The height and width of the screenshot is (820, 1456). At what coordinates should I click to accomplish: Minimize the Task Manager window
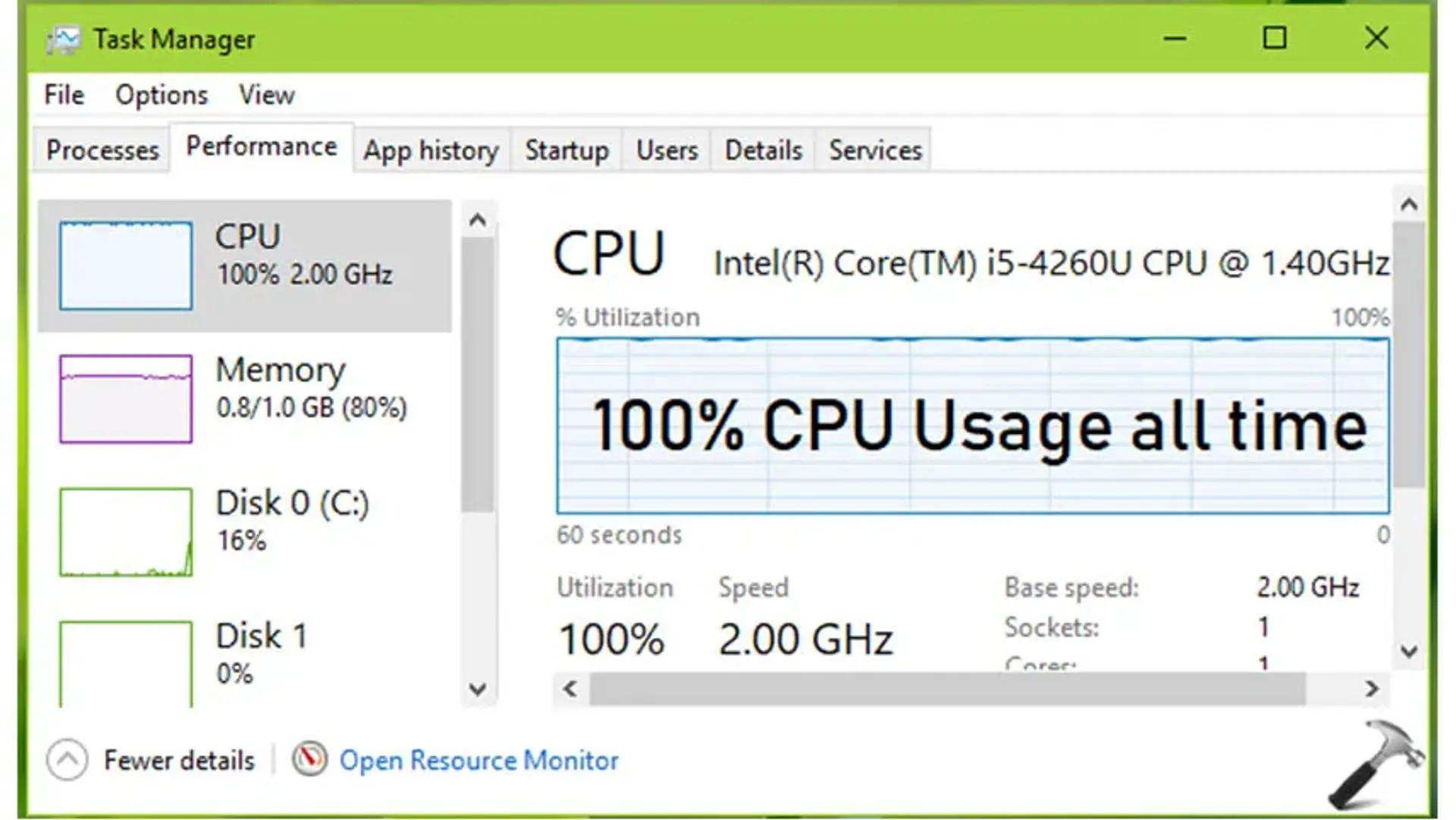pyautogui.click(x=1175, y=38)
